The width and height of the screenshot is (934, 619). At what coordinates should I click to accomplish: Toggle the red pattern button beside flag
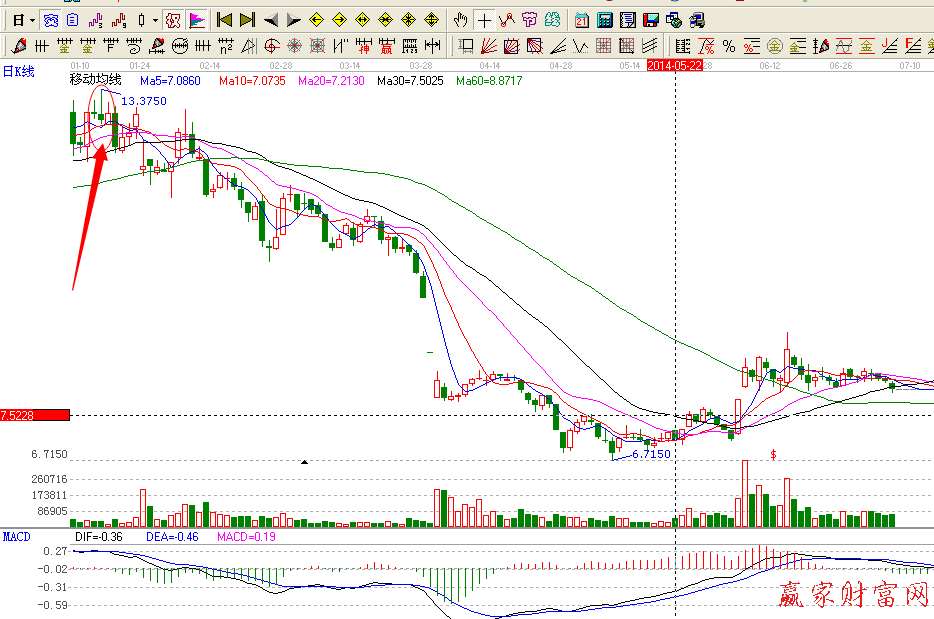point(173,19)
